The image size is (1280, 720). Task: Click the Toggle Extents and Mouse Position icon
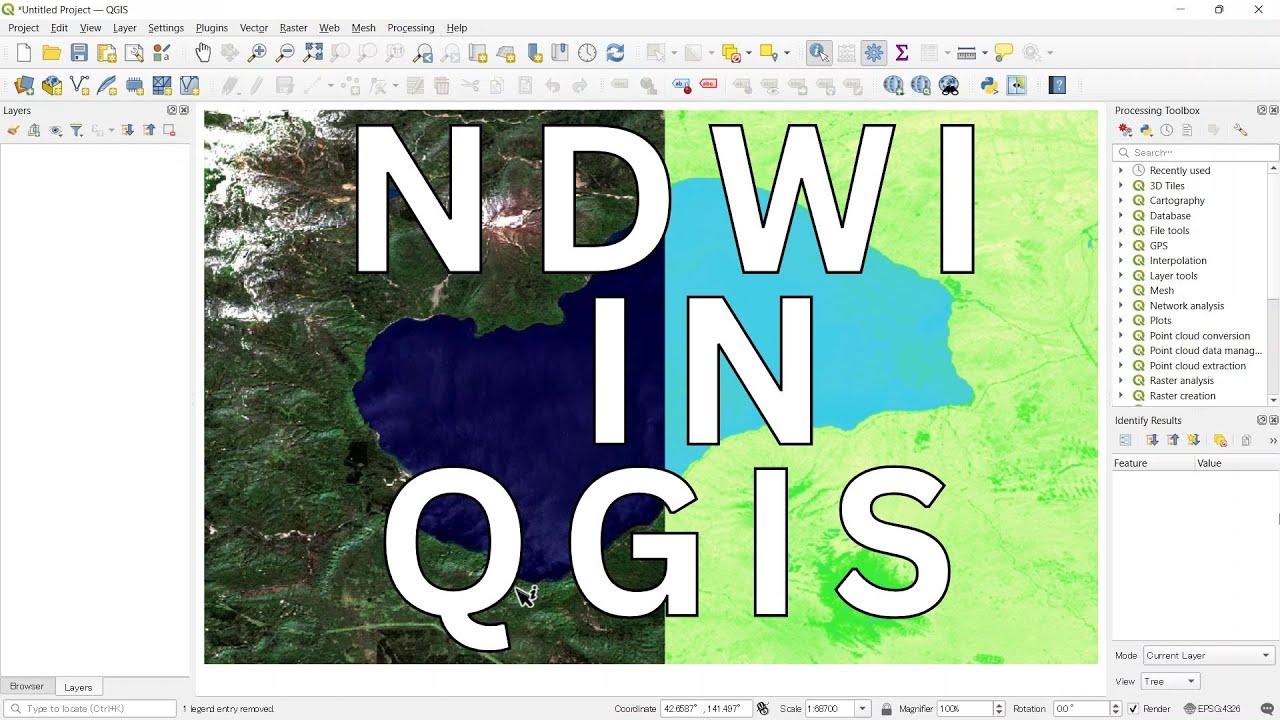pos(763,709)
